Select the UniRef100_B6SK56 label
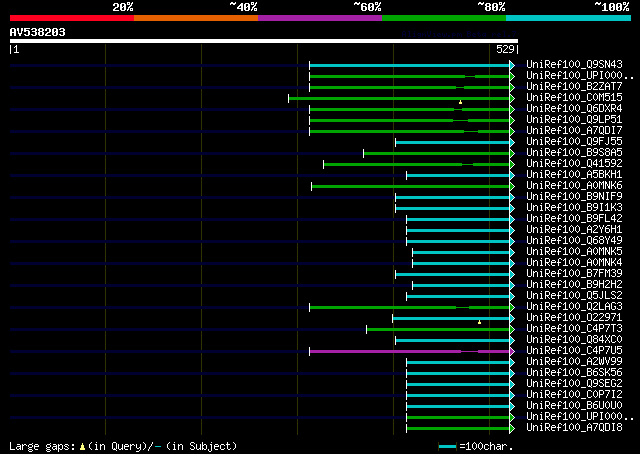The width and height of the screenshot is (640, 454). coord(574,373)
